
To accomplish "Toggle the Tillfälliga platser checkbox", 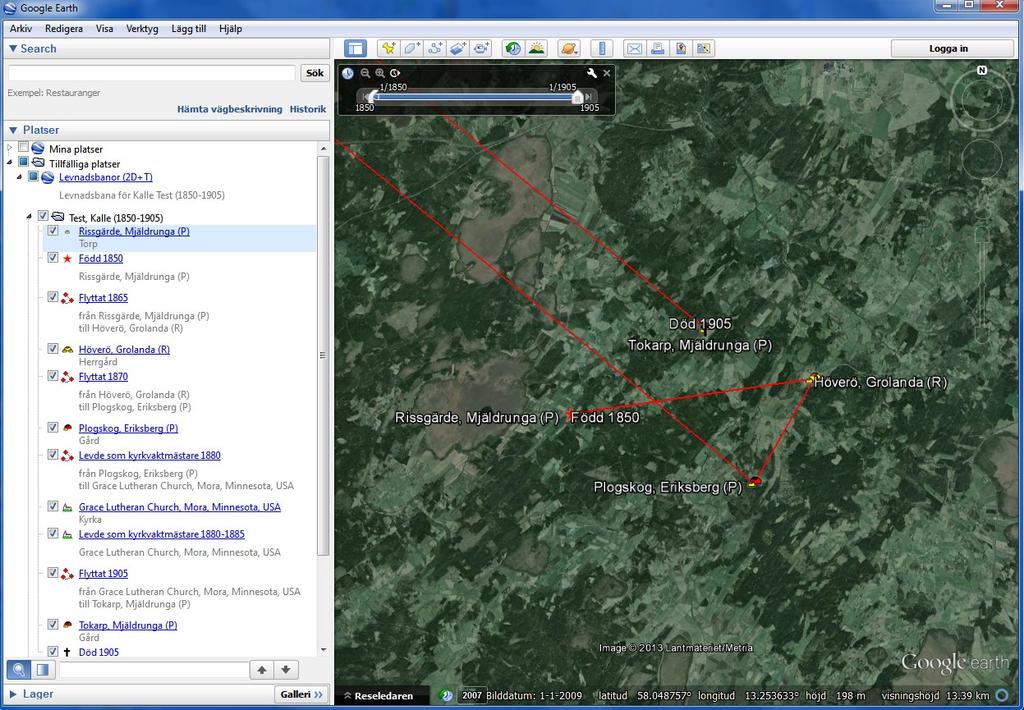I will [24, 161].
